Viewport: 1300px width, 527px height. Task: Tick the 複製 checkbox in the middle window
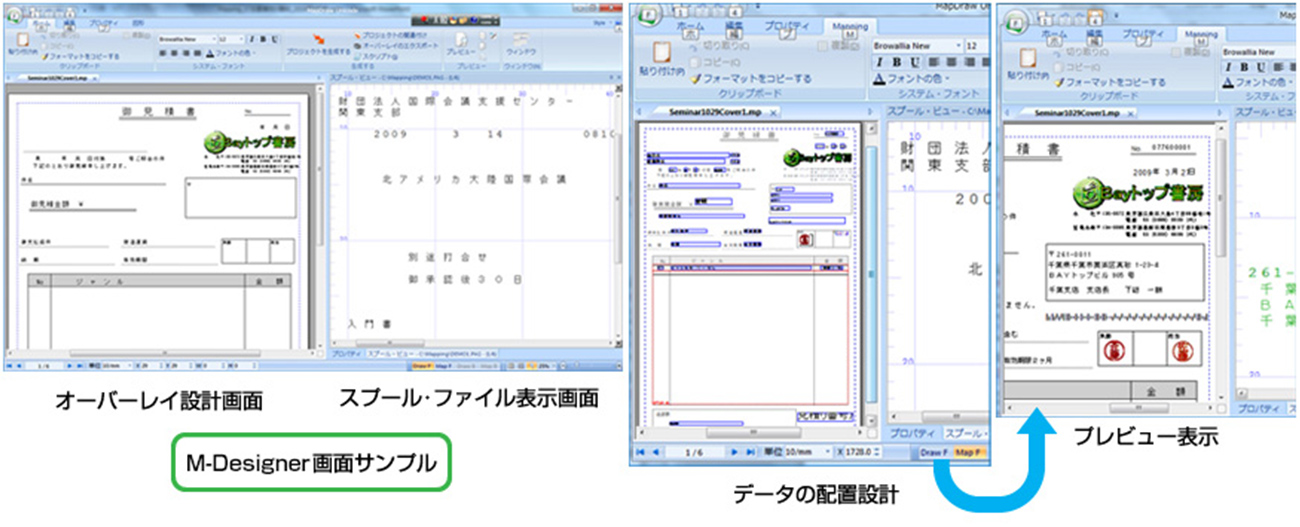click(x=823, y=46)
